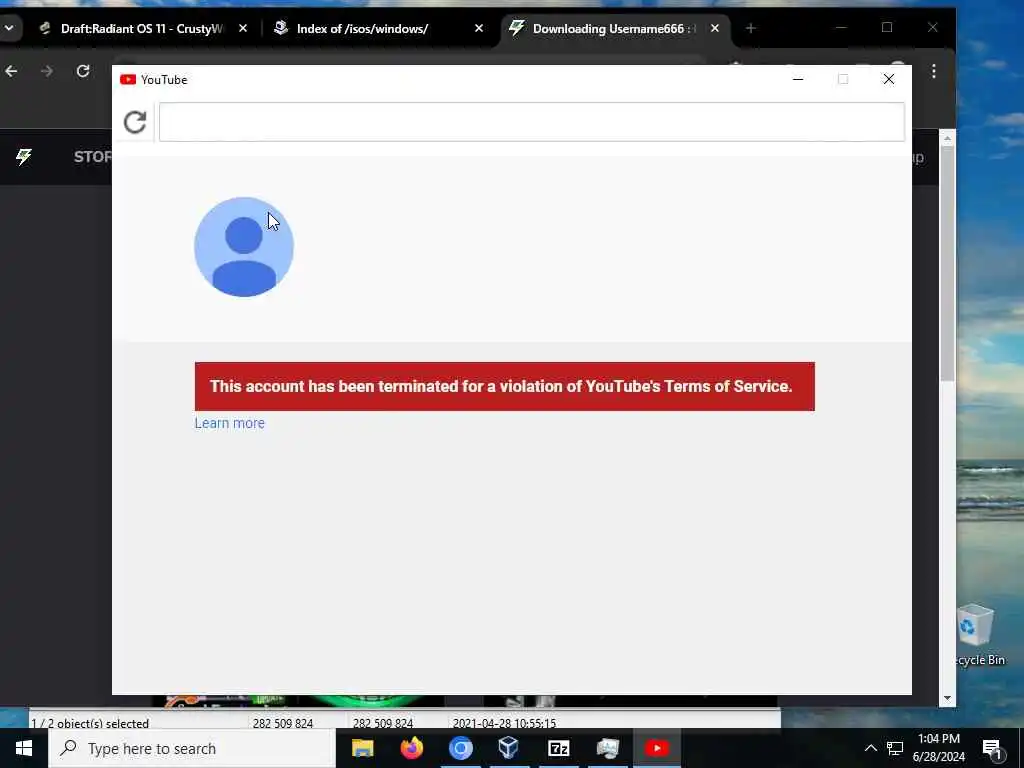
Task: Maximize the browser window
Action: click(x=887, y=28)
